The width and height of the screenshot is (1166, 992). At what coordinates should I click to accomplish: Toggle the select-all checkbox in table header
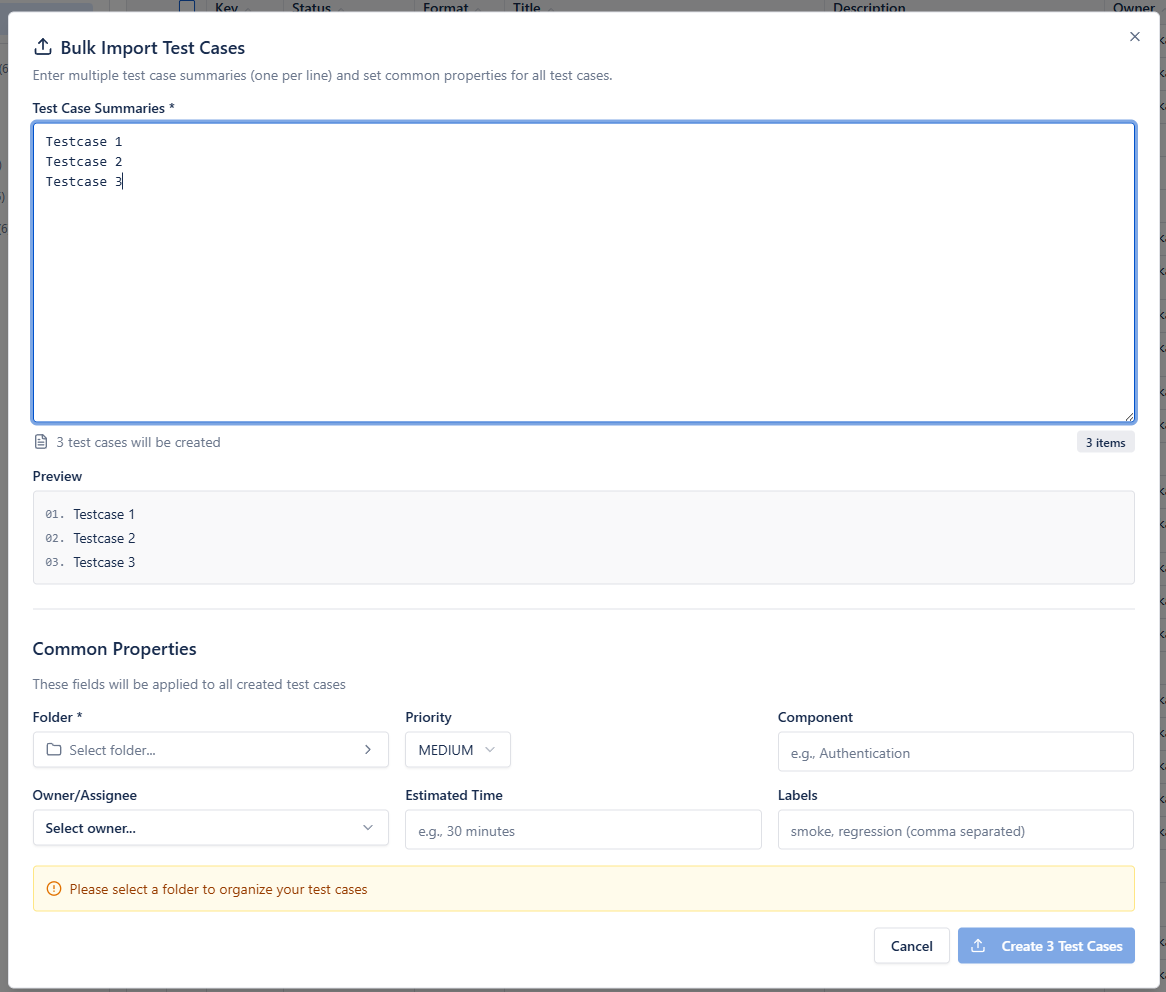(x=187, y=7)
